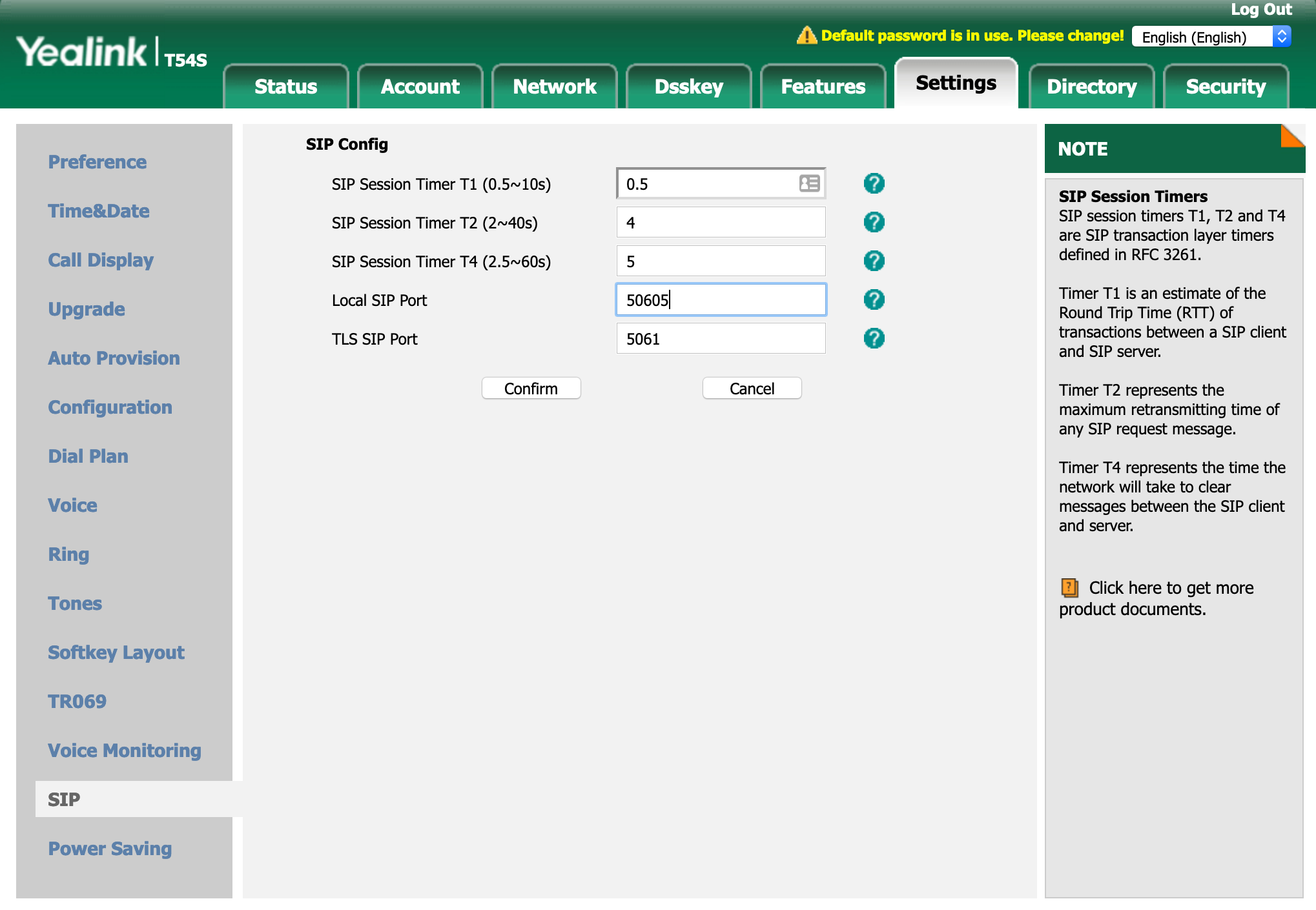Open the language selection dropdown
The image size is (1316, 910).
click(1211, 37)
